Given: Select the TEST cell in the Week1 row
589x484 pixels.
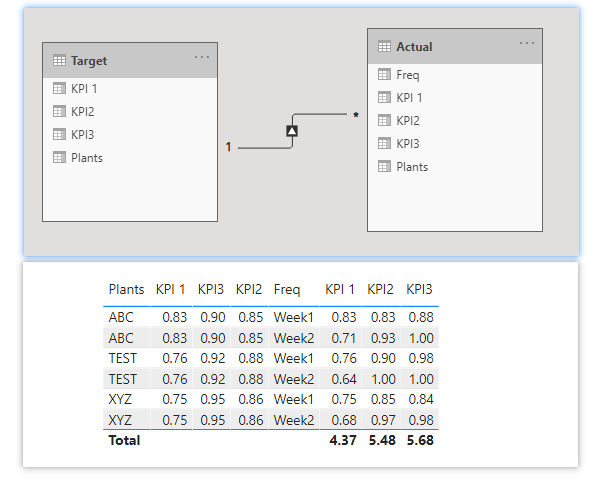Looking at the screenshot, I should 122,358.
